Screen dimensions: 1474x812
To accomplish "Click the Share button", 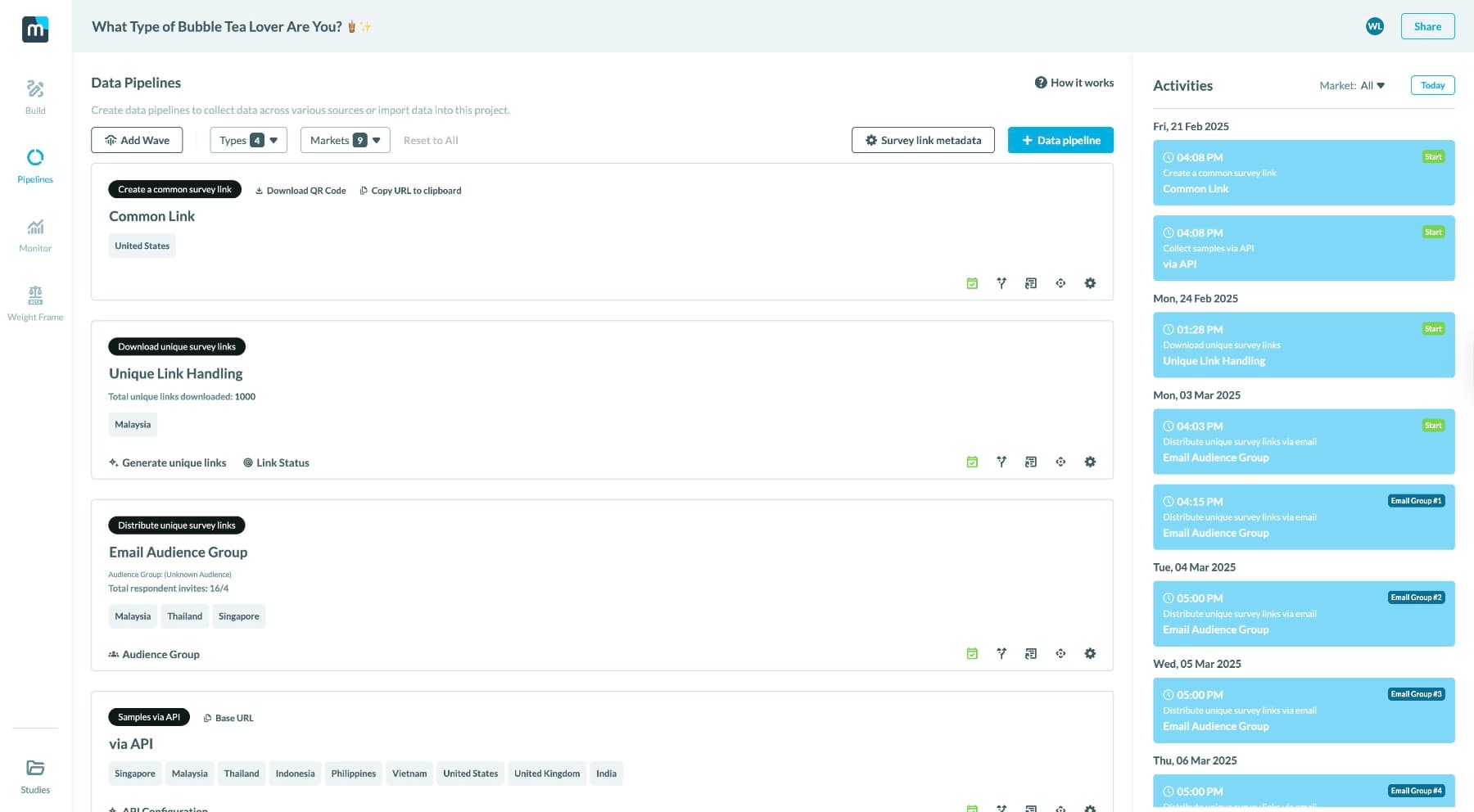I will [x=1427, y=26].
